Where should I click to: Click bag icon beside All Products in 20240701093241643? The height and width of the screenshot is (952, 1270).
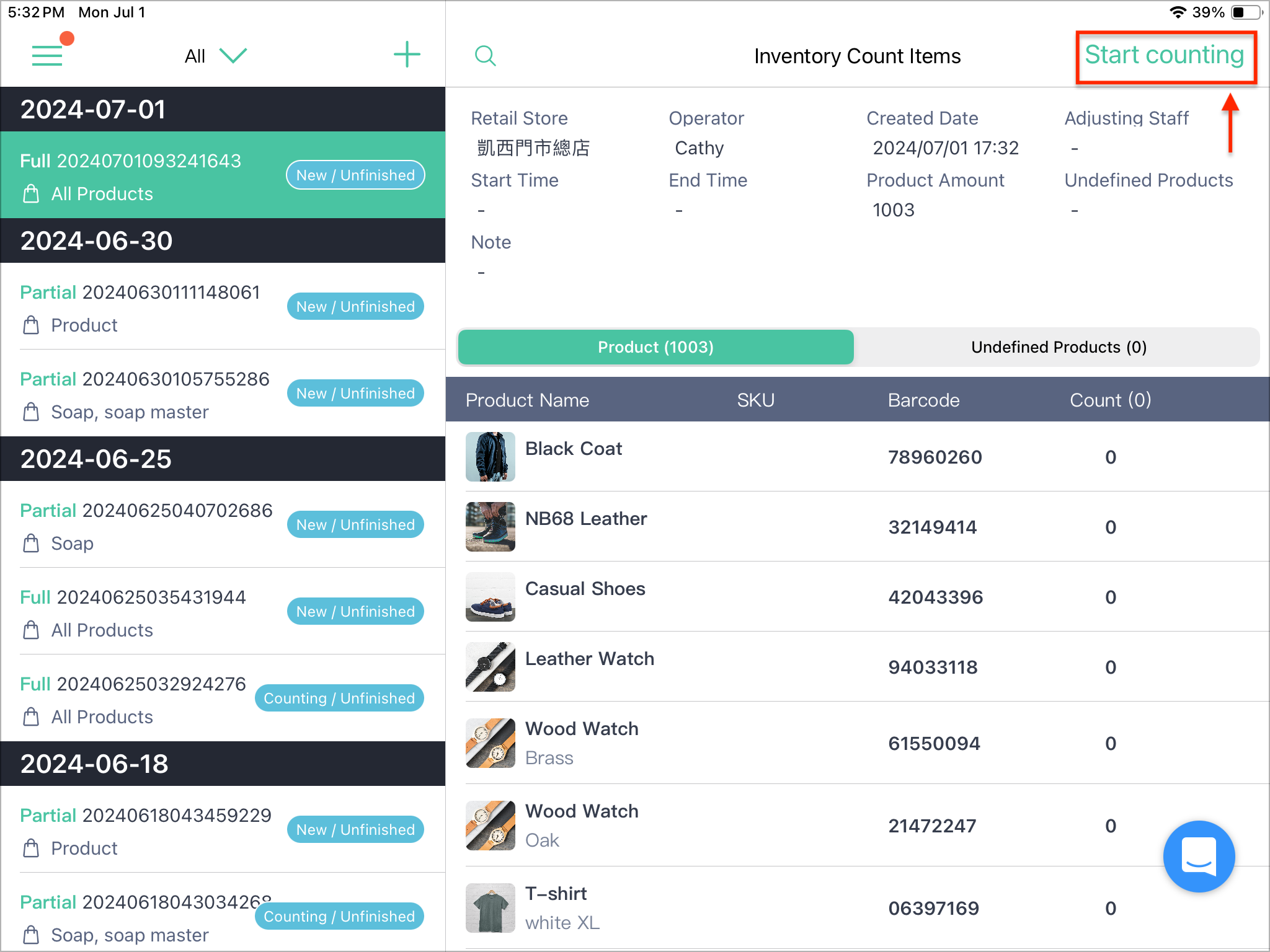[30, 194]
